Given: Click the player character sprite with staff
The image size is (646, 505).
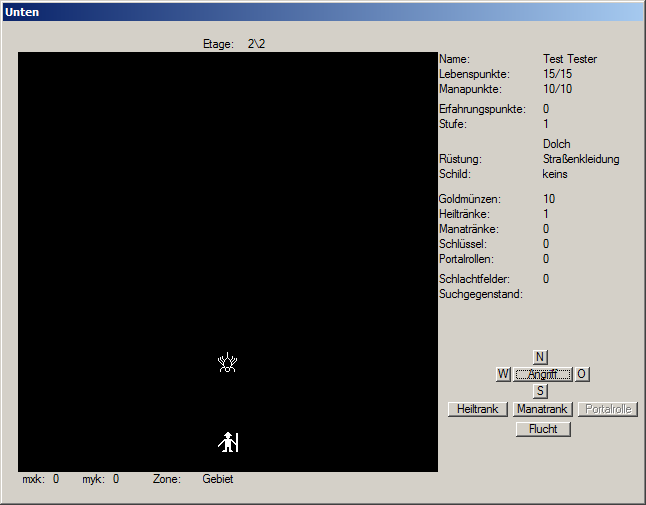Looking at the screenshot, I should point(228,441).
